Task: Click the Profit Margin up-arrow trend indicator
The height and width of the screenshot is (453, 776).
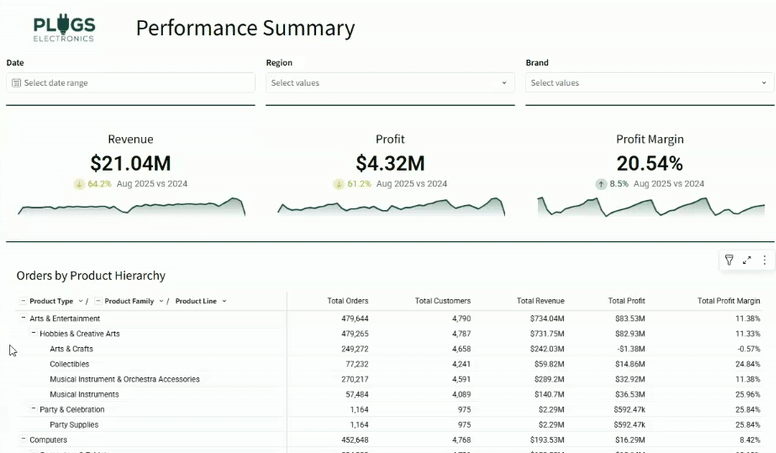Action: point(601,184)
